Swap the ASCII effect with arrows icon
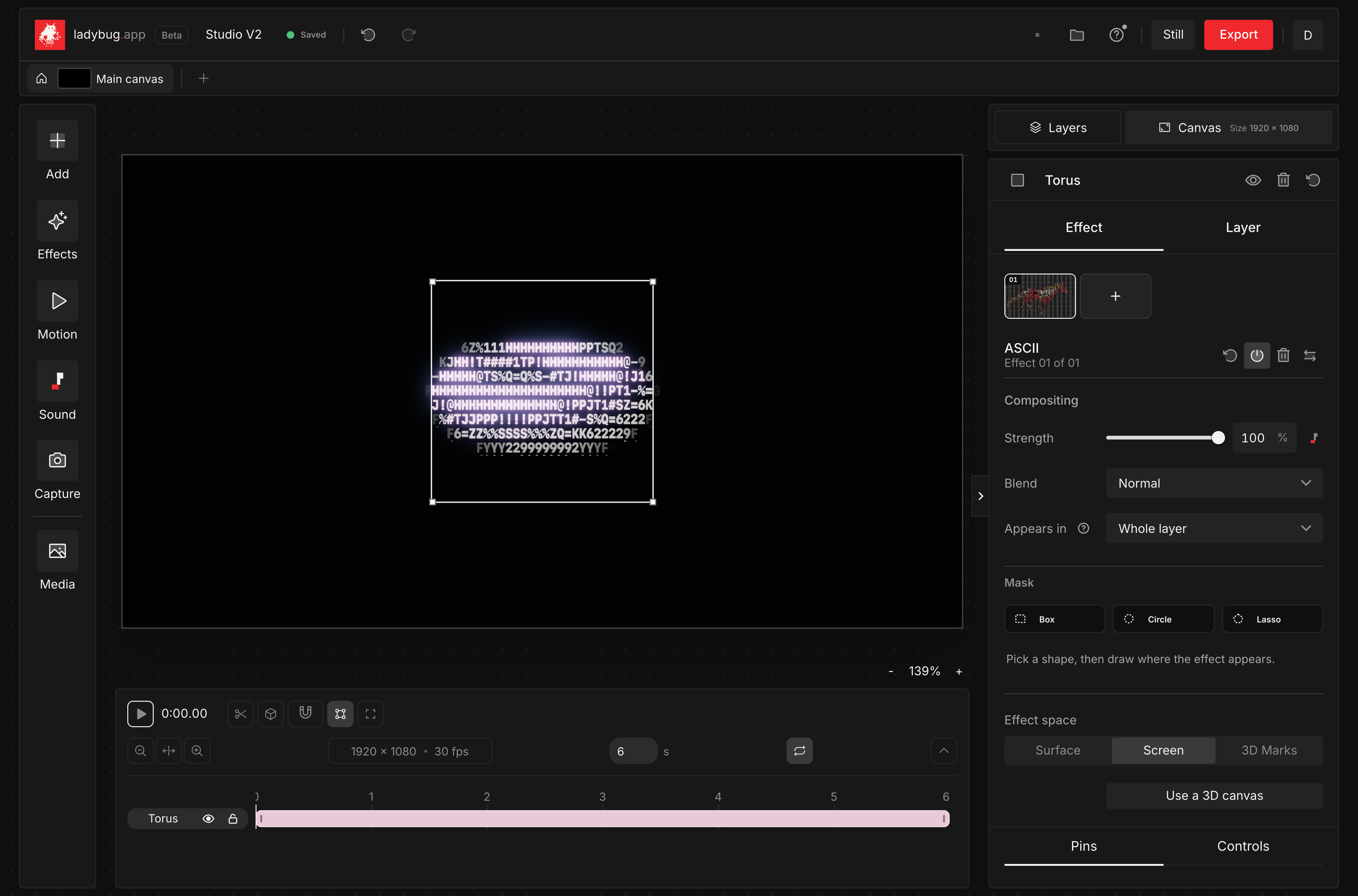The image size is (1358, 896). pos(1310,356)
